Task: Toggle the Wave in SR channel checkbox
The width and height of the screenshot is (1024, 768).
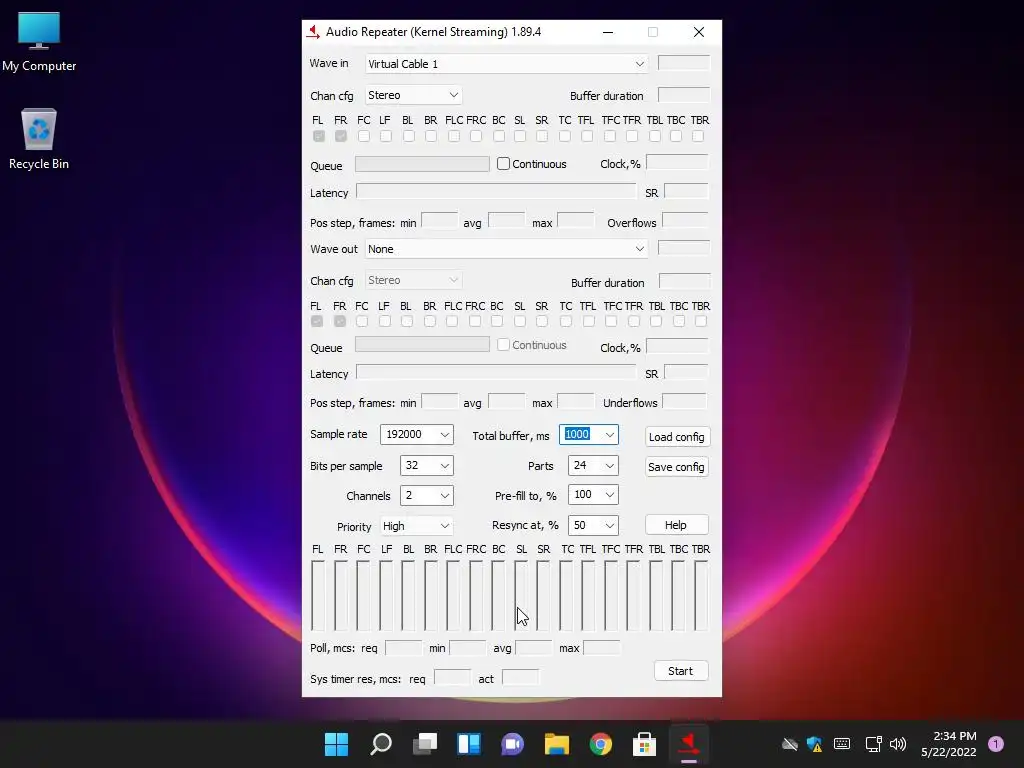Action: 542,136
